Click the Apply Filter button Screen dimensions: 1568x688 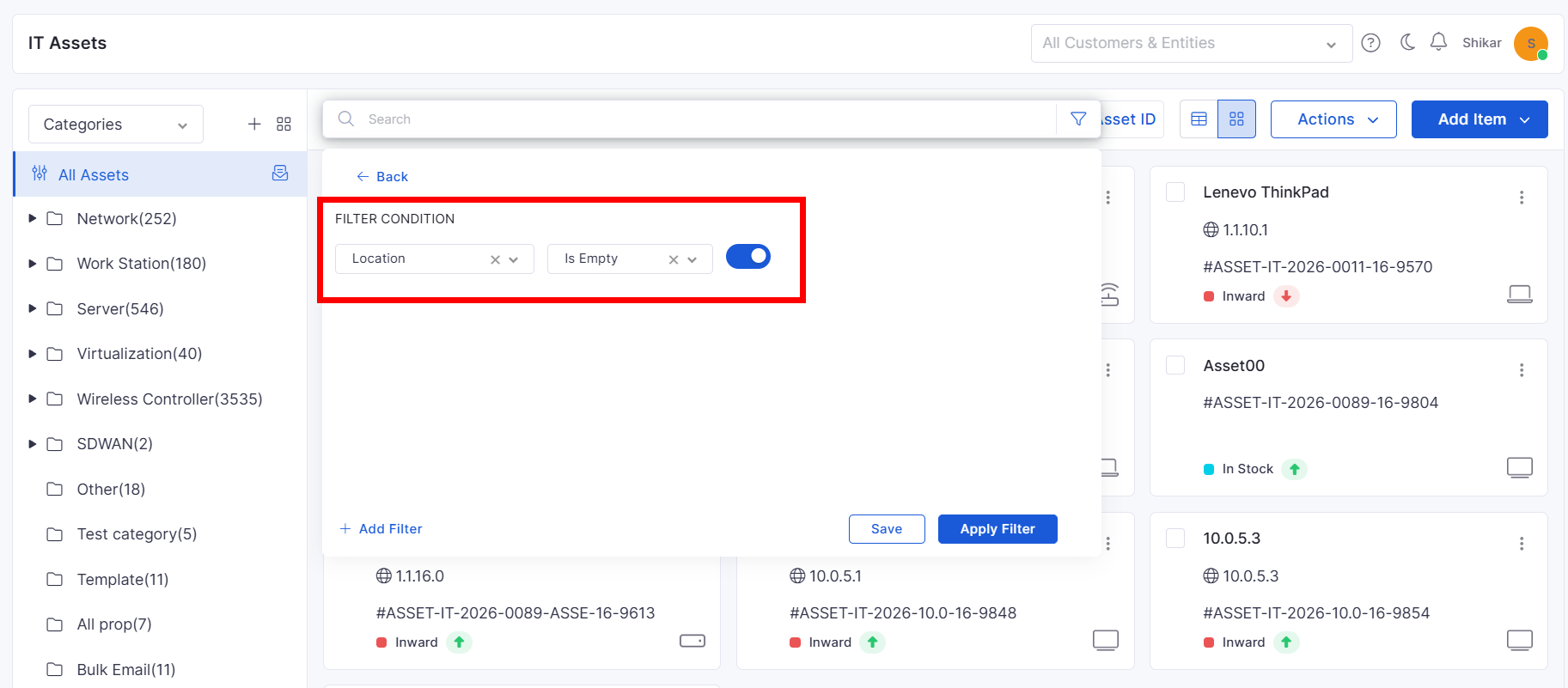coord(998,529)
